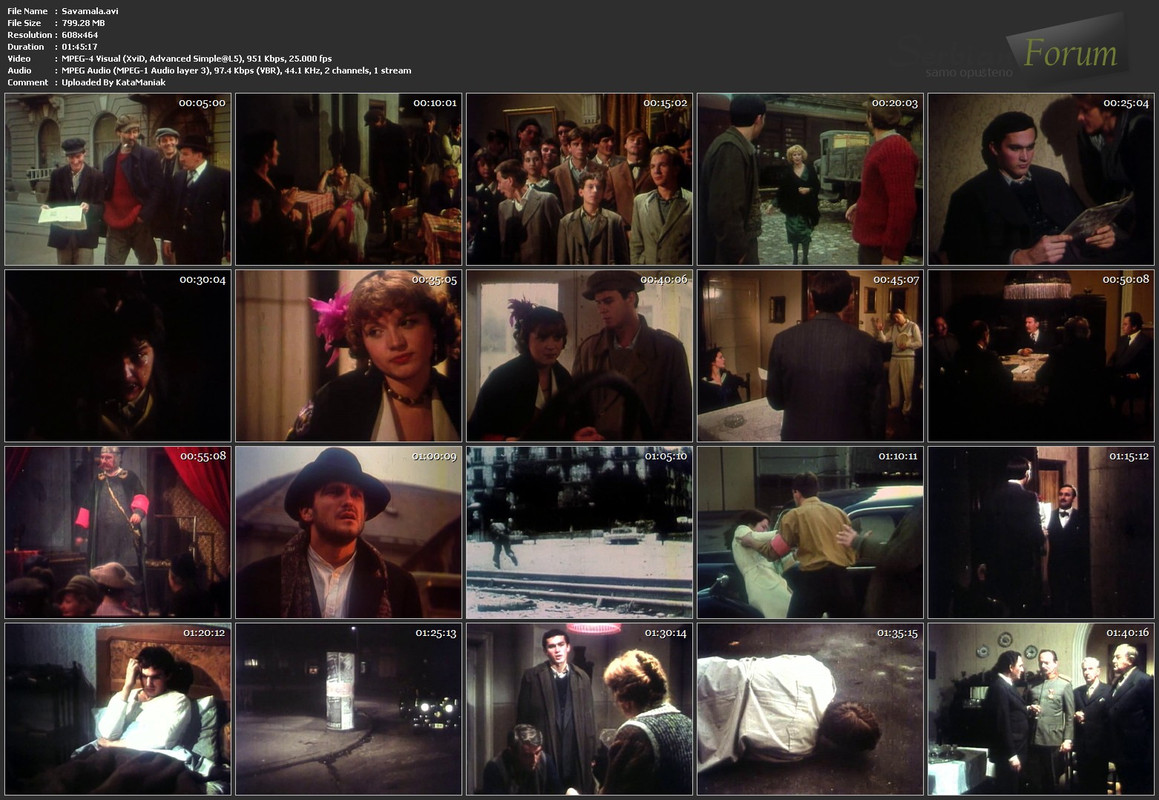This screenshot has width=1159, height=800.
Task: Click the comment Uploaded By KataManiak
Action: (114, 82)
